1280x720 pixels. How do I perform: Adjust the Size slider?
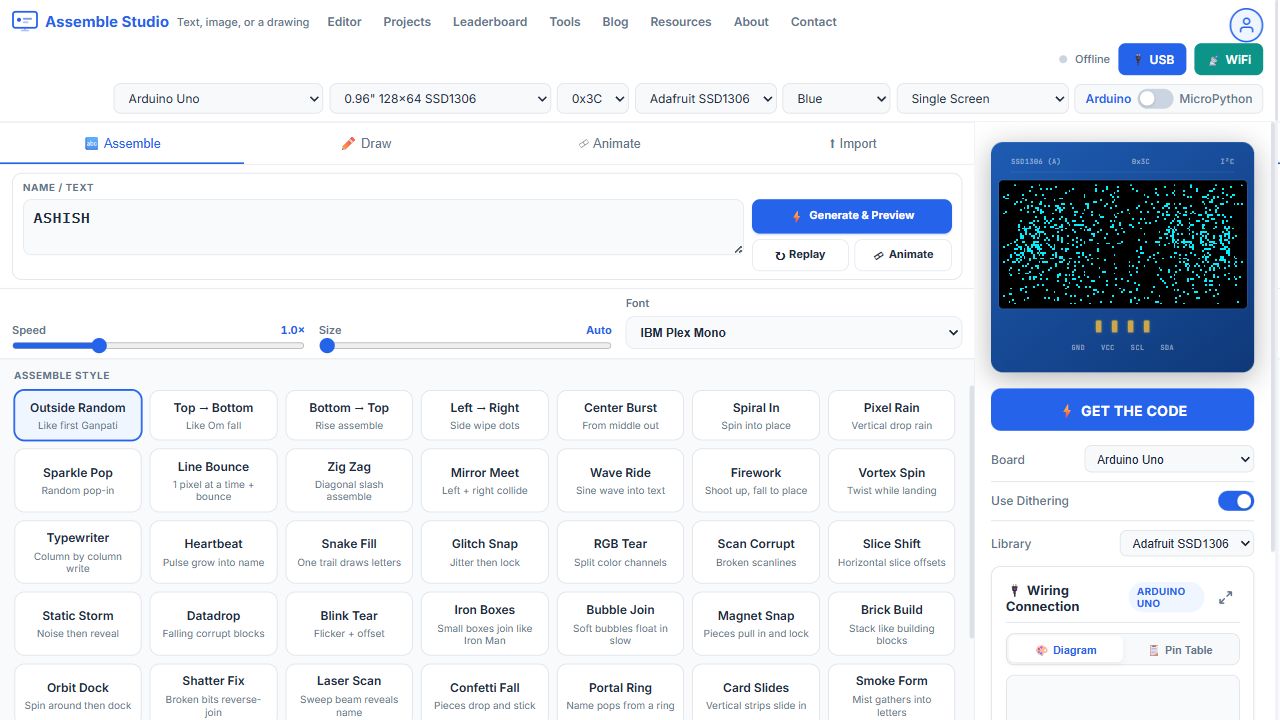(x=465, y=346)
